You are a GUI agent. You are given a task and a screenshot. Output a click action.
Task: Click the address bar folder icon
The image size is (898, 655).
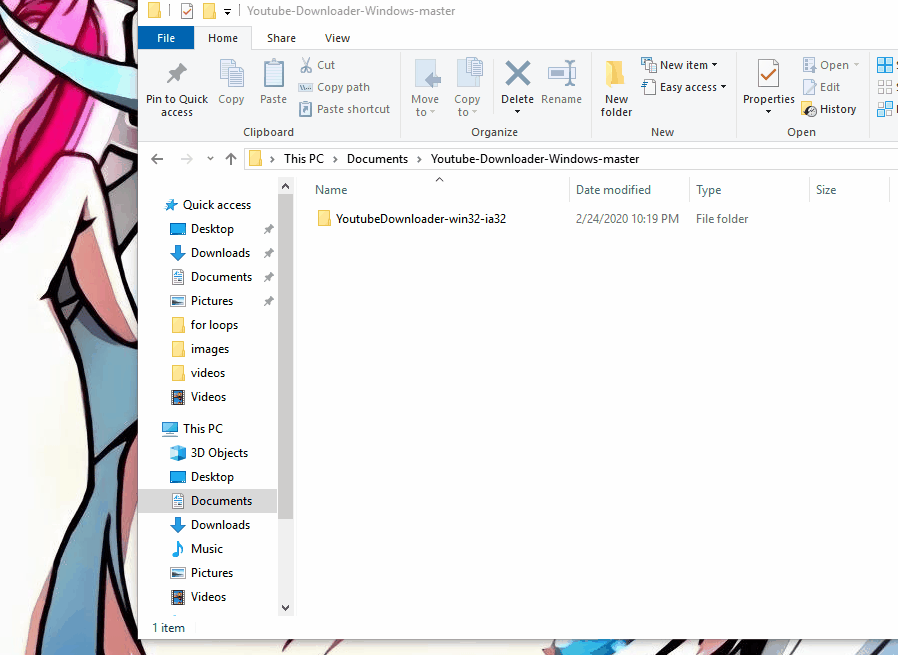coord(255,159)
